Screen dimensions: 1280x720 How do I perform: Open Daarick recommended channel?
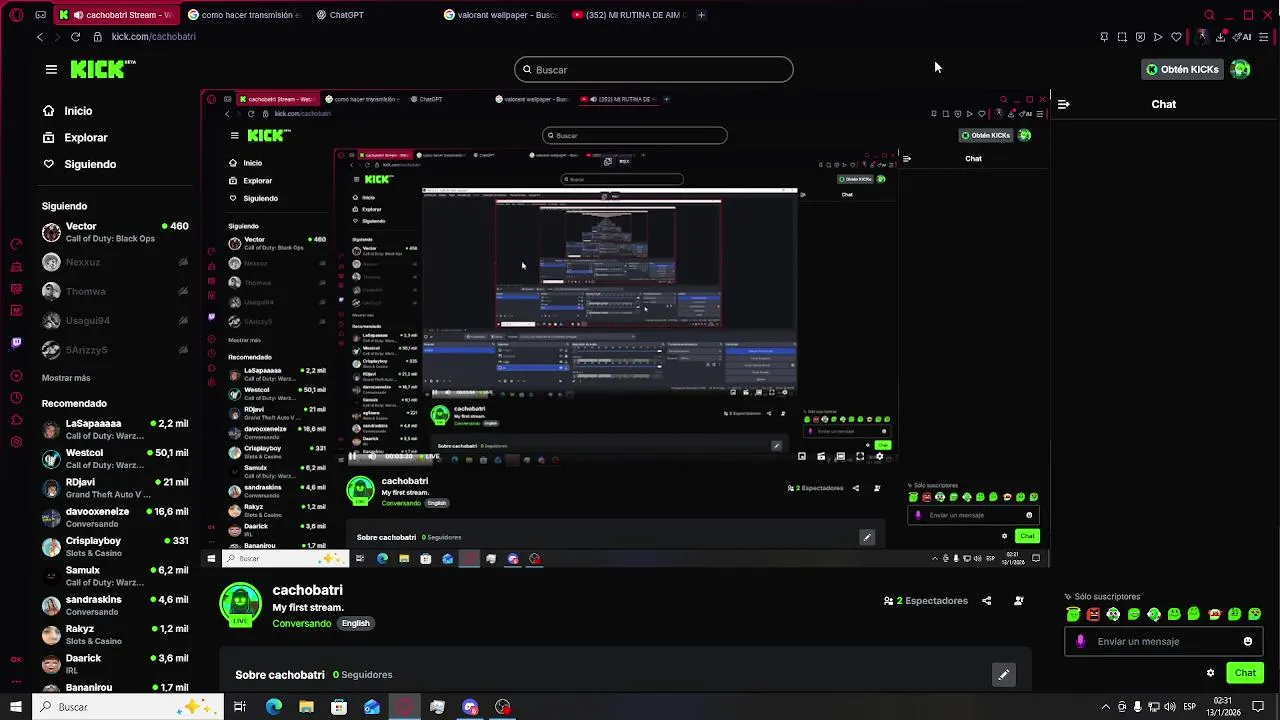[x=115, y=664]
